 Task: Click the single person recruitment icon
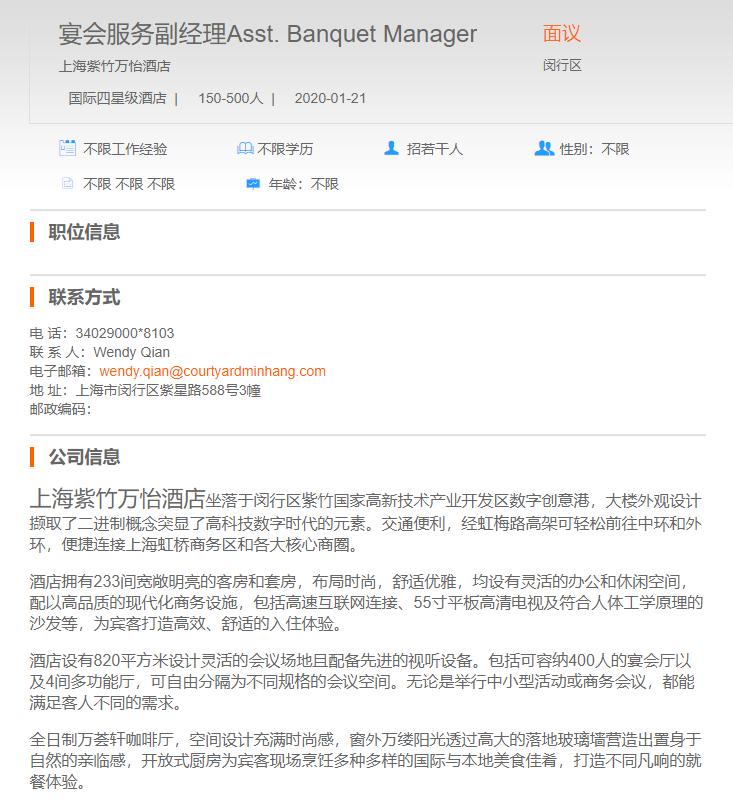tap(391, 148)
